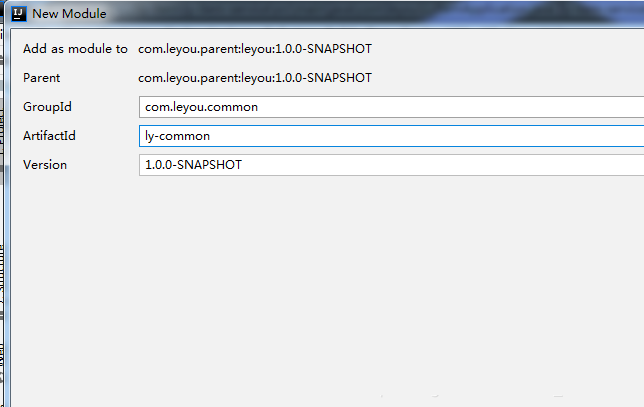Click the Parent label

coord(41,78)
